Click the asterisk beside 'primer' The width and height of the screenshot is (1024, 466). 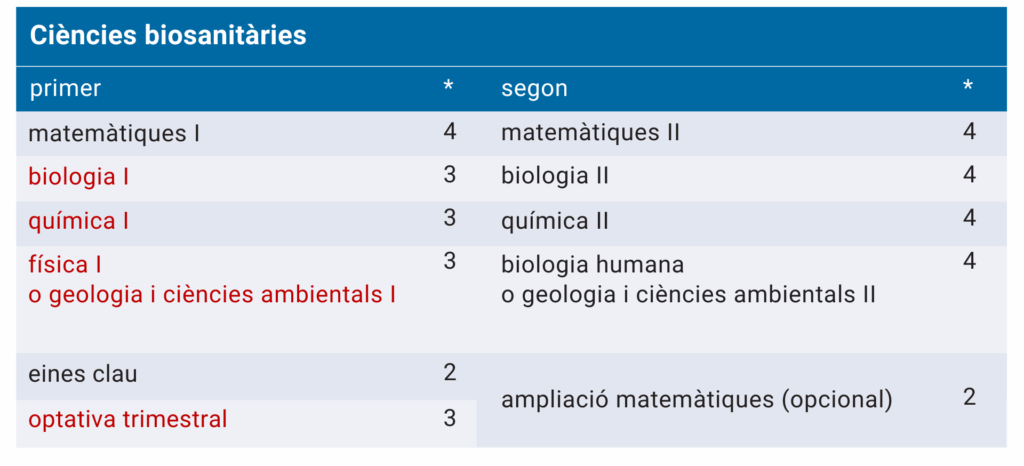pyautogui.click(x=449, y=88)
